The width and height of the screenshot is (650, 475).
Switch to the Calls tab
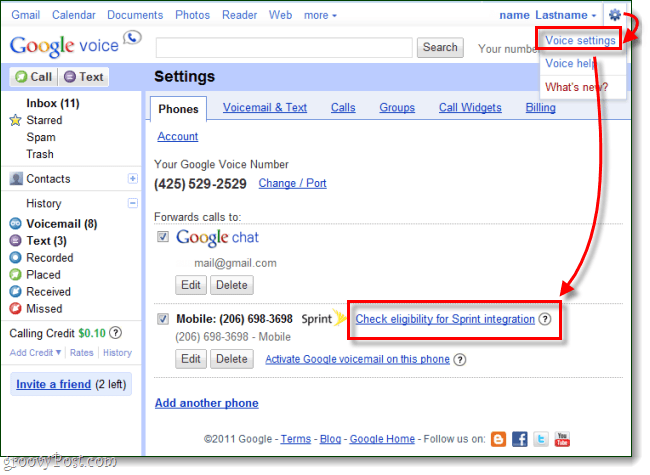(x=343, y=108)
